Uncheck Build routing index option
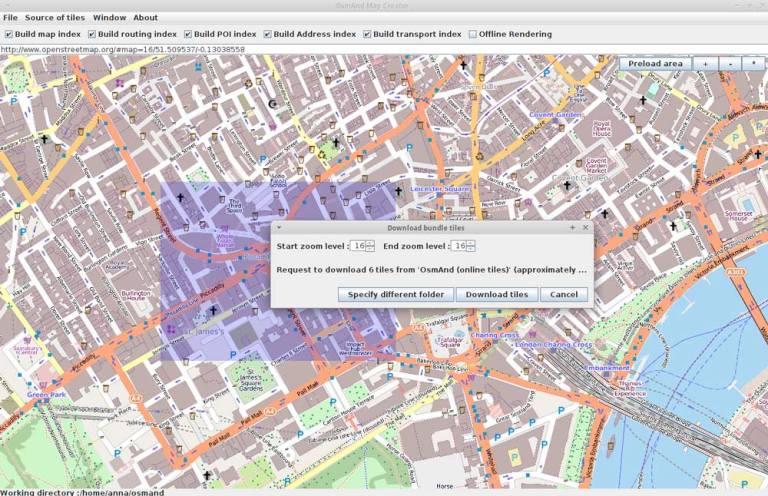The image size is (768, 496). [92, 34]
